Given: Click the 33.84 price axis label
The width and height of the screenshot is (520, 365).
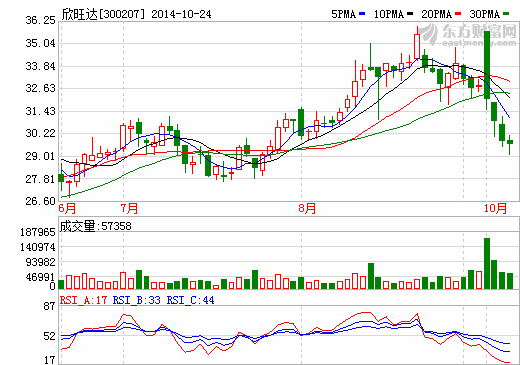Looking at the screenshot, I should [41, 66].
